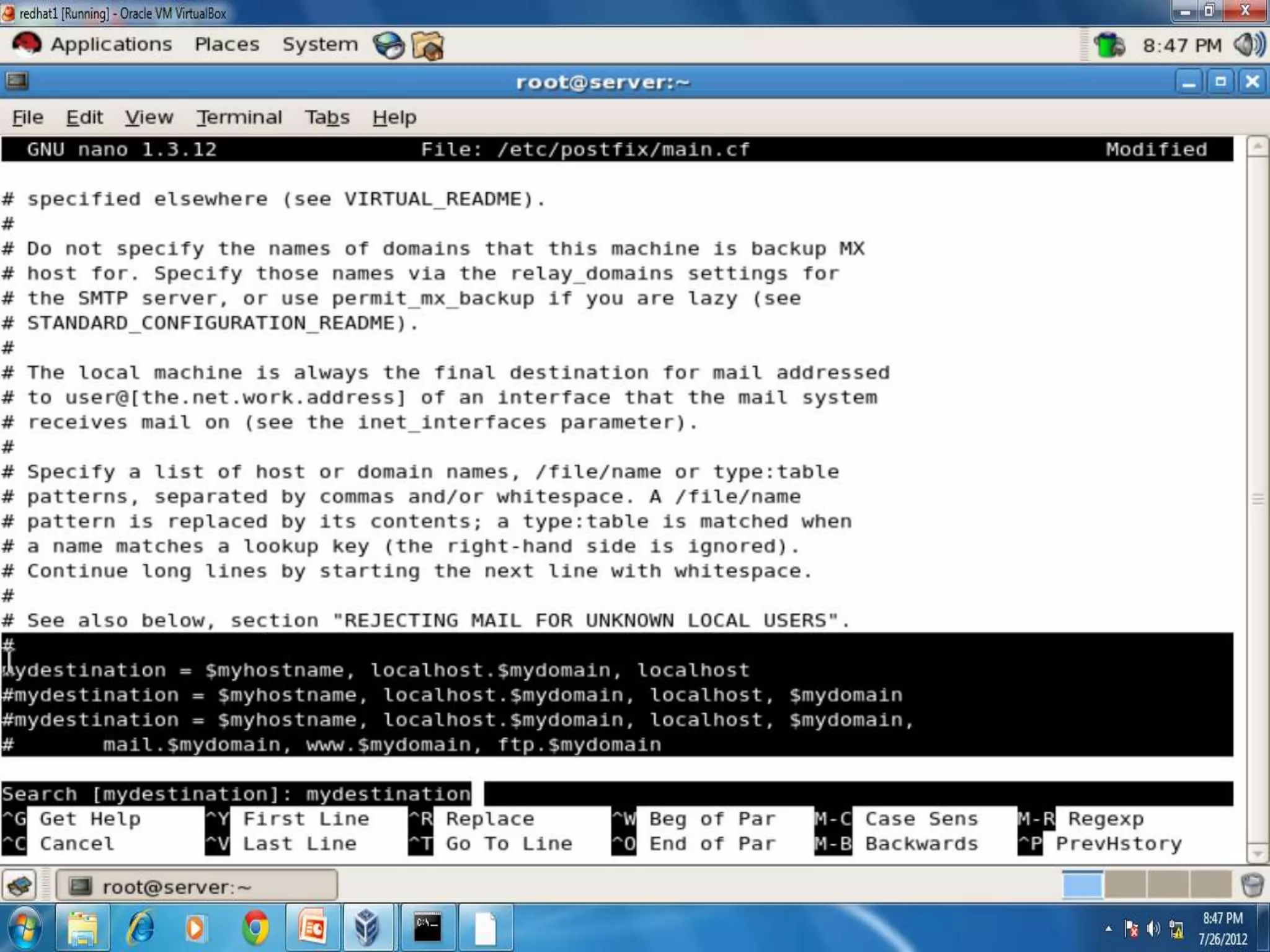Click the terminal window menu icon in the title bar

pyautogui.click(x=17, y=81)
